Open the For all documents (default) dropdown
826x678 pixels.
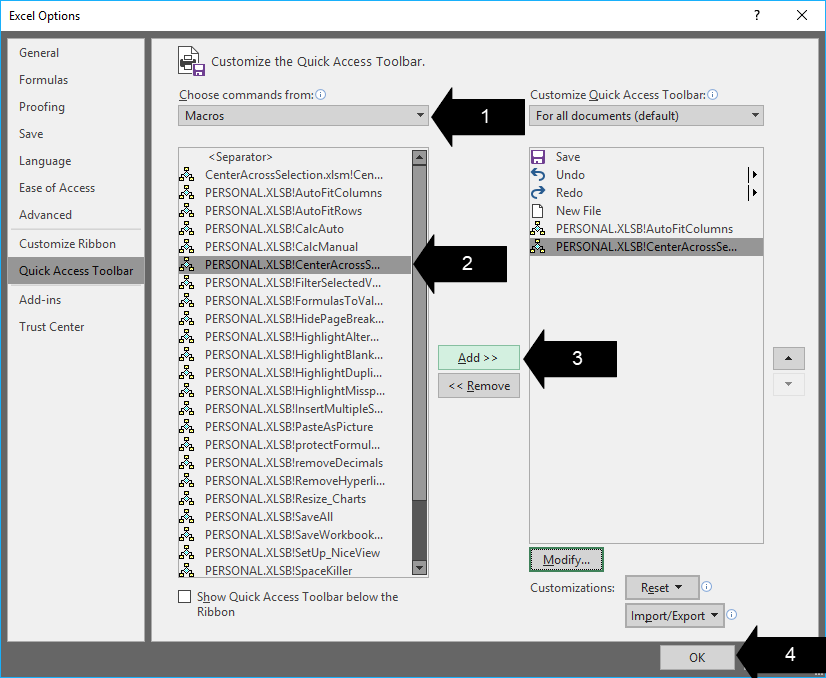tap(646, 115)
